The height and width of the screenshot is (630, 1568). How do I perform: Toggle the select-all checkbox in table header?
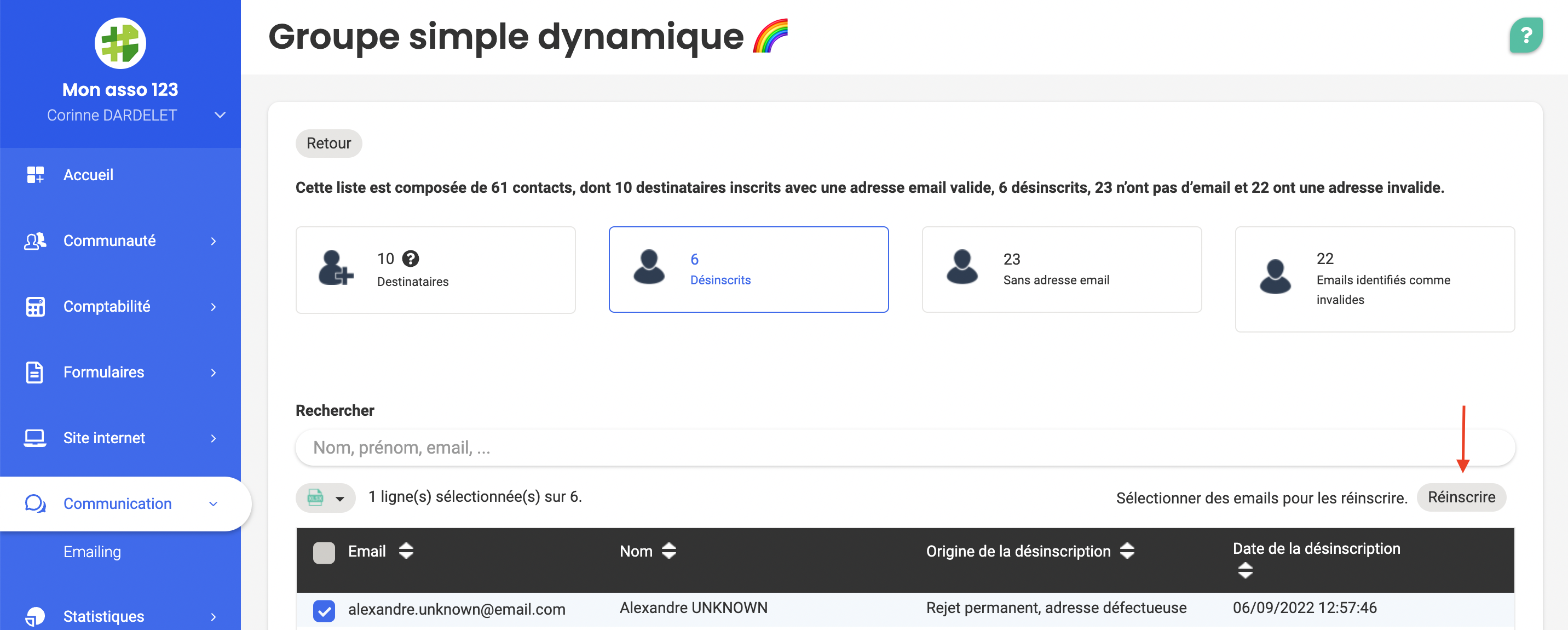pos(324,553)
